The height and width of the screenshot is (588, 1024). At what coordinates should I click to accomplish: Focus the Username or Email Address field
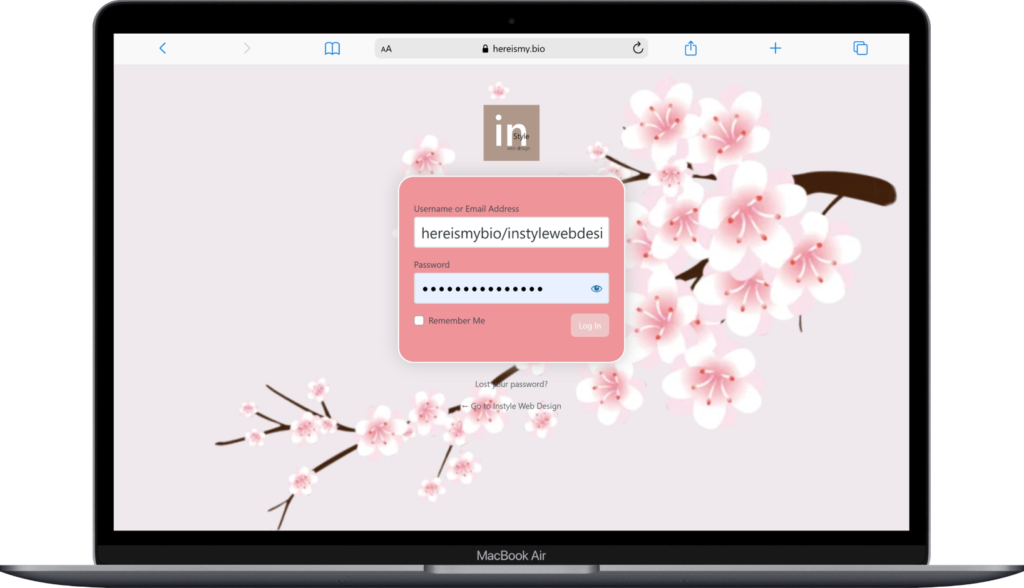pos(511,233)
